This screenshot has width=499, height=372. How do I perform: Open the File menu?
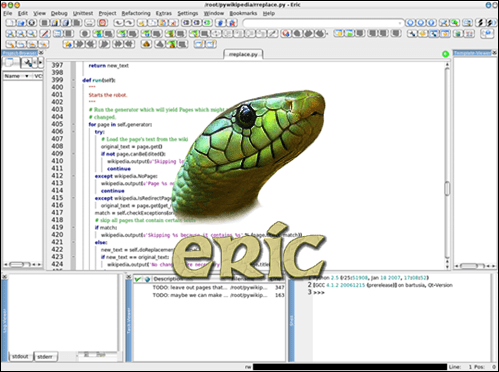point(7,13)
